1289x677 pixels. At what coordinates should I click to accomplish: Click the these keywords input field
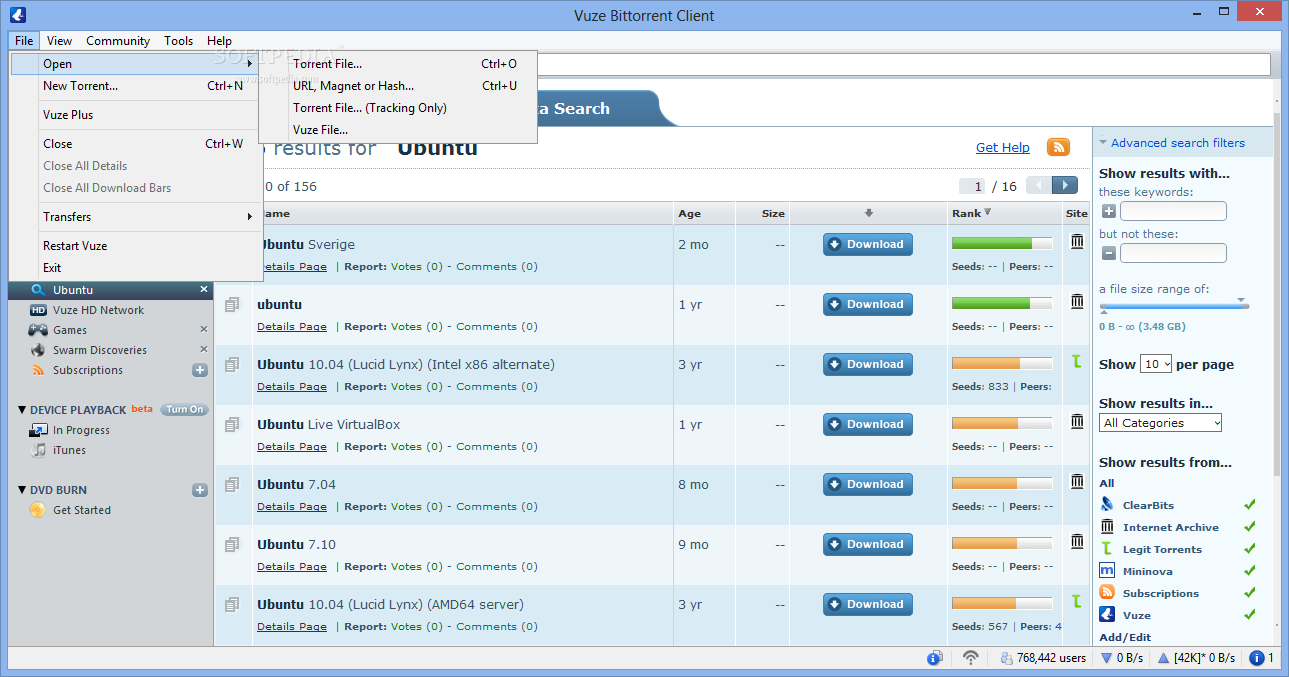pyautogui.click(x=1173, y=211)
